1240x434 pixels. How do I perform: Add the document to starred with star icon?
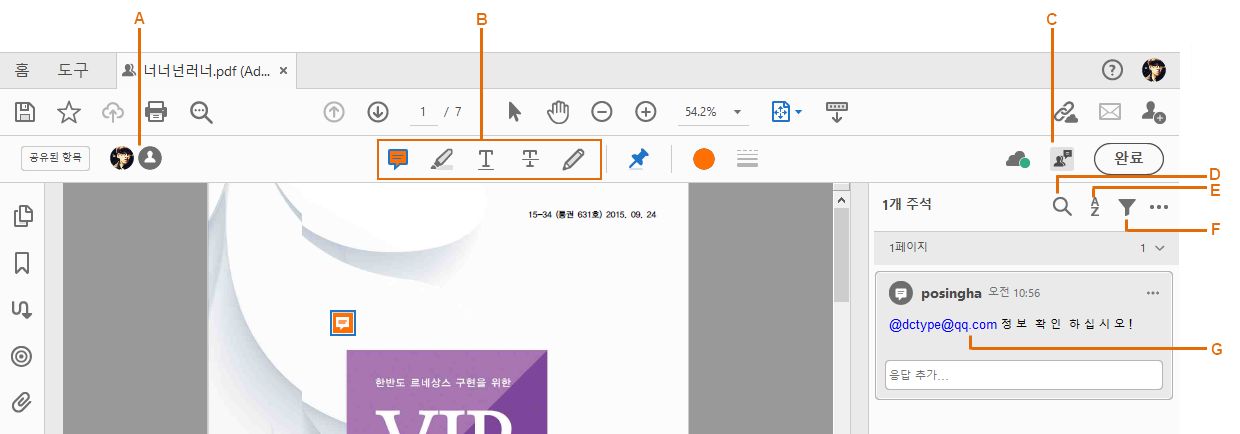[x=68, y=112]
